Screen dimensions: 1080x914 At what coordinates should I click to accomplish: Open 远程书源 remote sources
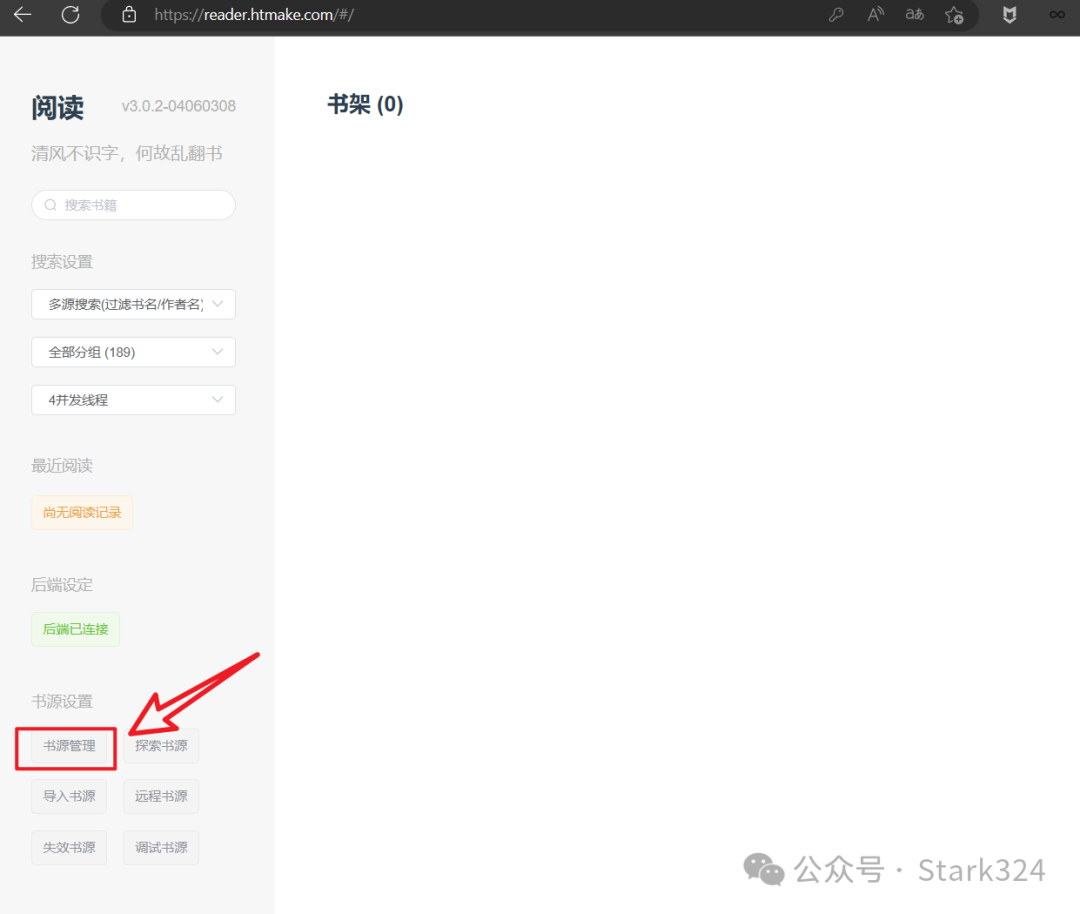(161, 796)
